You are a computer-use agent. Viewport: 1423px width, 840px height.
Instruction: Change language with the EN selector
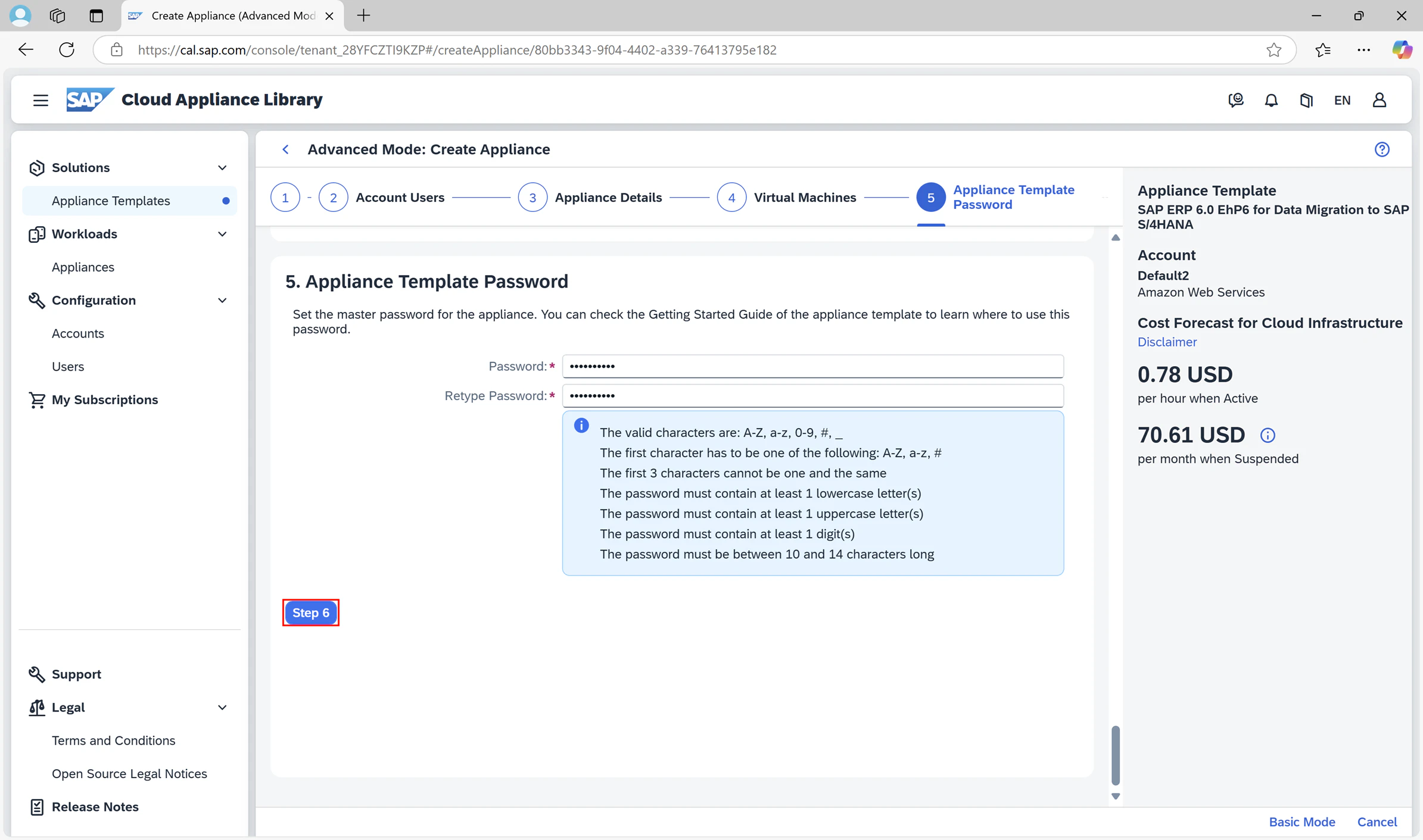click(x=1342, y=100)
